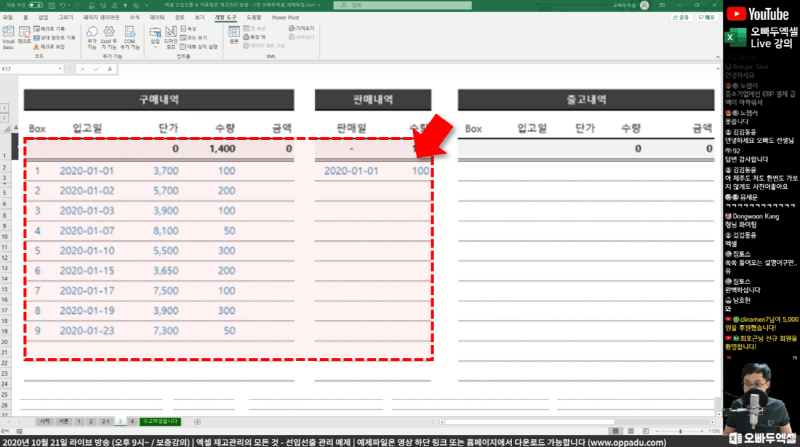800x447 pixels.
Task: Open the Visual Basic editor
Action: [x=8, y=37]
